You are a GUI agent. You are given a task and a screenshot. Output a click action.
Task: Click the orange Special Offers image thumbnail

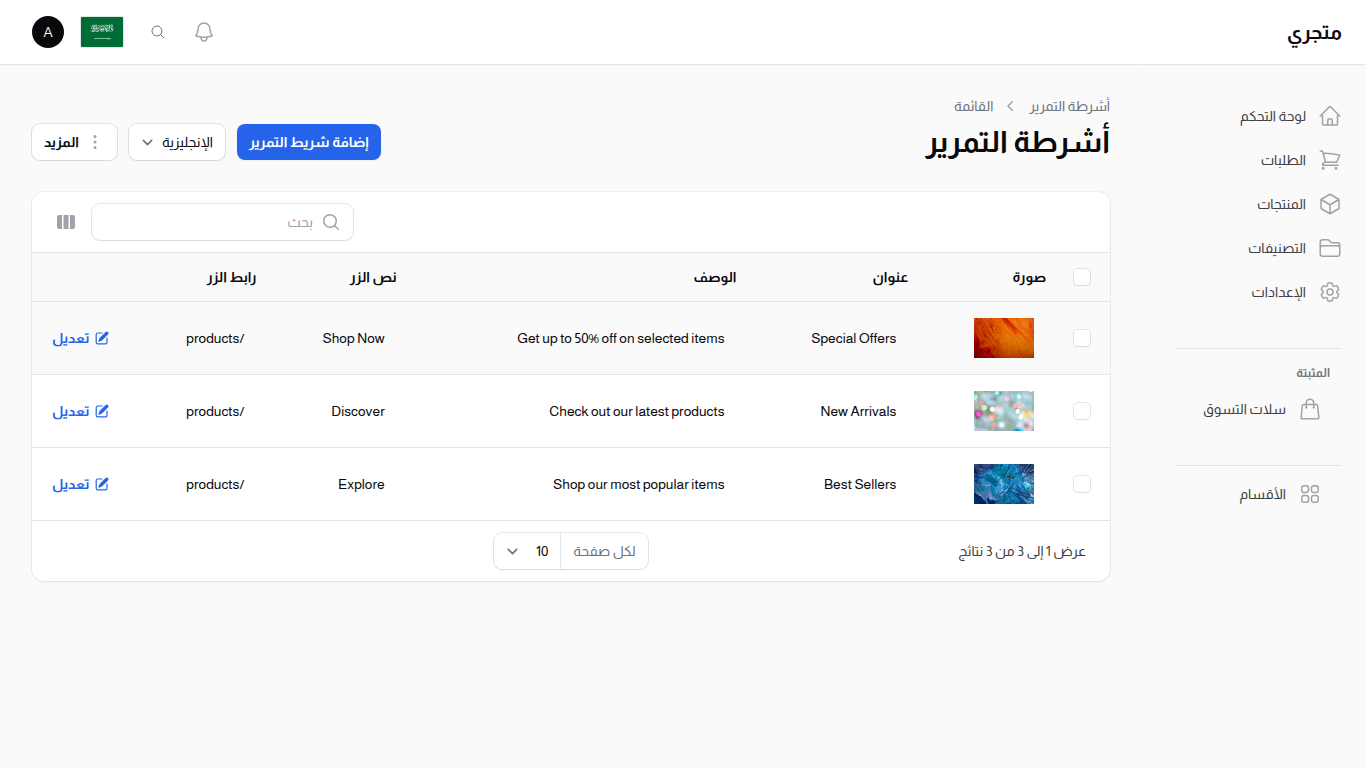tap(1004, 338)
